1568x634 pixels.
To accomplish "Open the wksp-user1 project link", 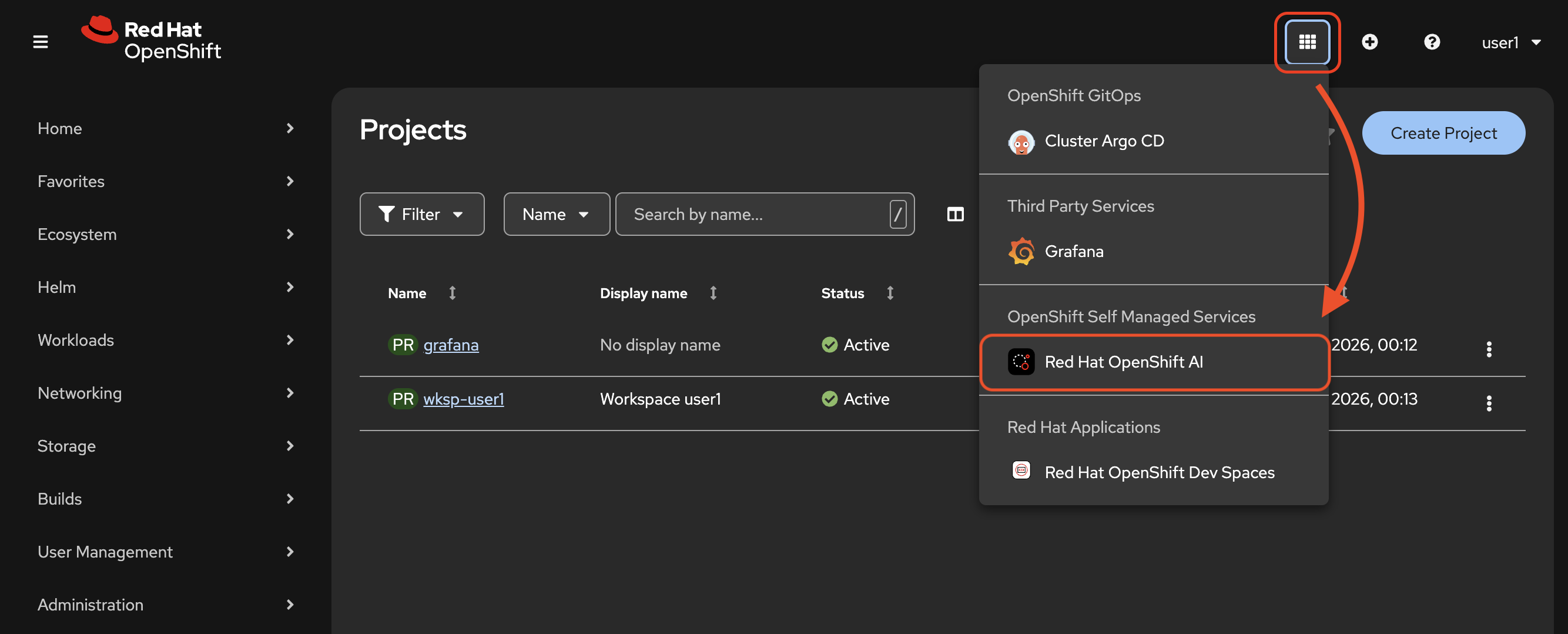I will coord(463,399).
